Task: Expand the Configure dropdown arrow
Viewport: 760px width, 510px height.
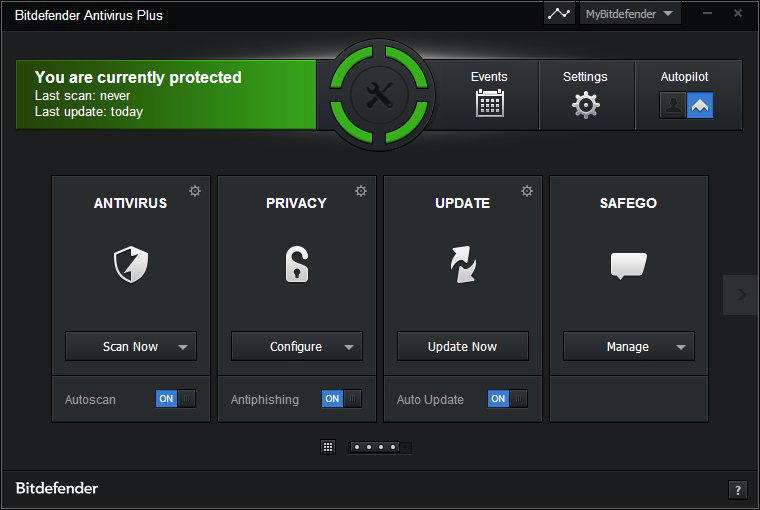Action: coord(349,347)
